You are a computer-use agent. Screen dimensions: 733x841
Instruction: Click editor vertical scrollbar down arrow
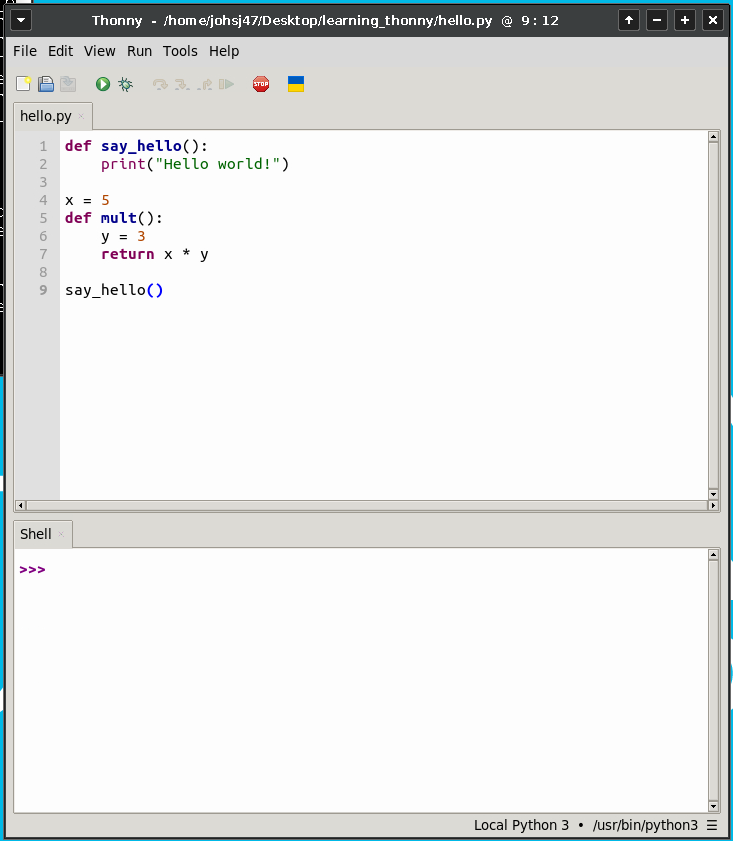(713, 494)
